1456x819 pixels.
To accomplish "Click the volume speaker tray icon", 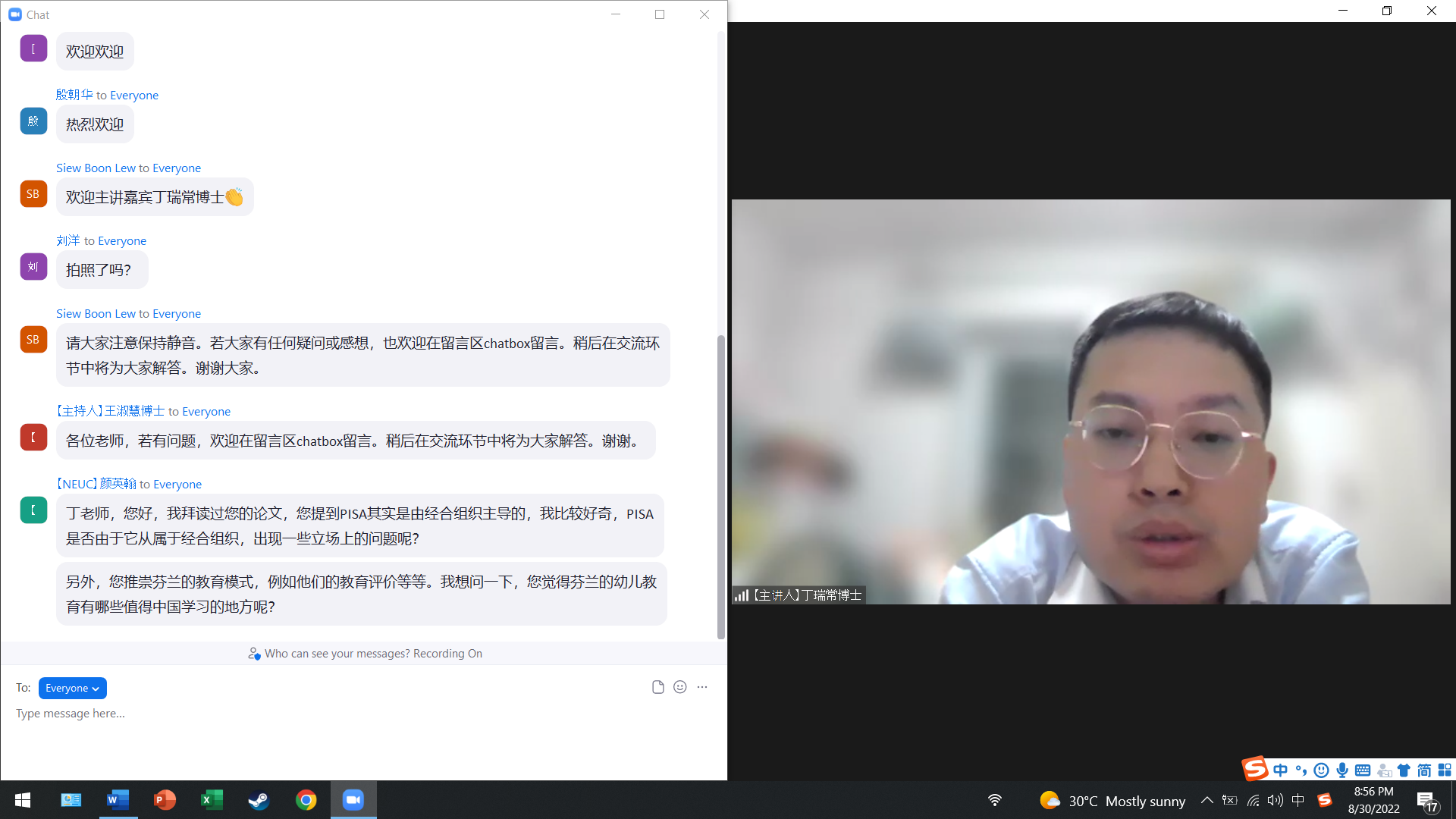I will 1276,800.
